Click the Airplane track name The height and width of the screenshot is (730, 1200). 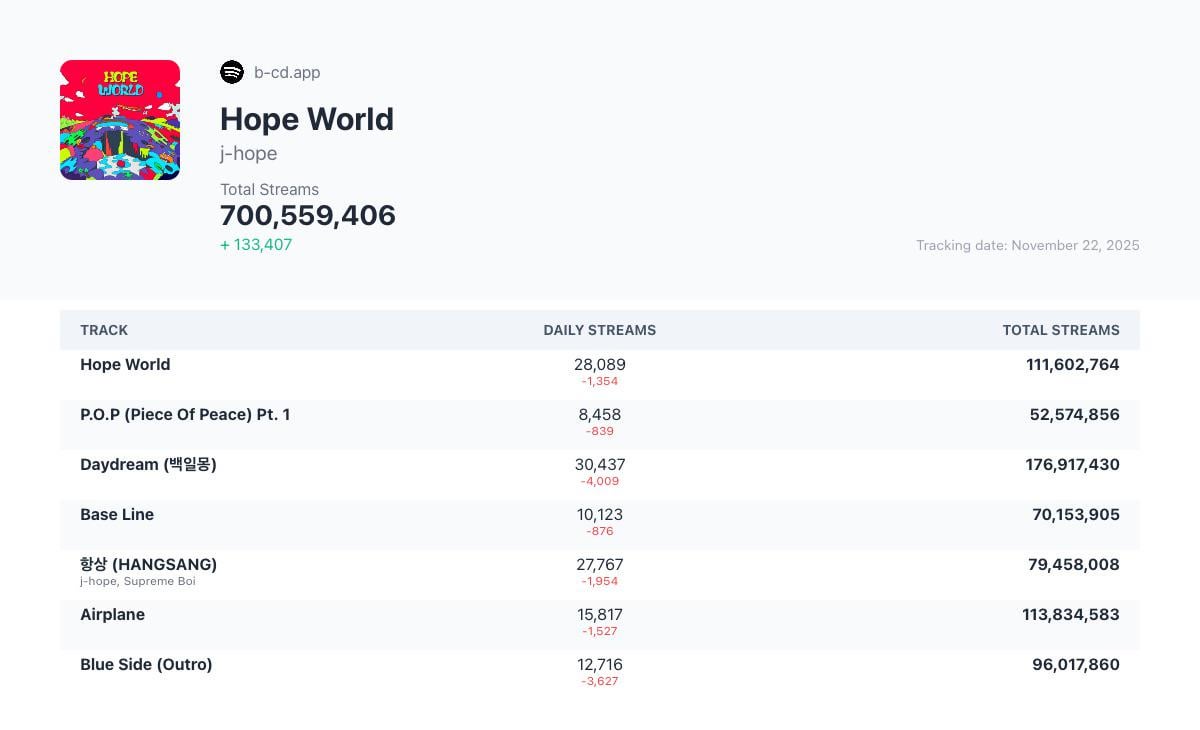[x=112, y=615]
